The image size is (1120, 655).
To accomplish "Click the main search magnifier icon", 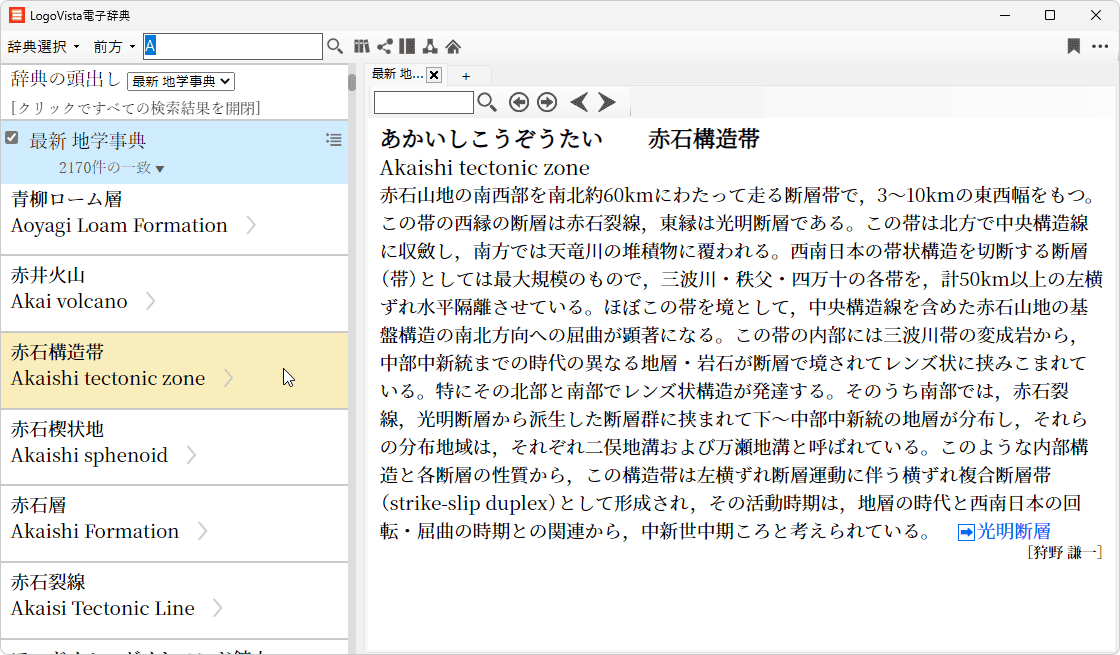I will pyautogui.click(x=335, y=46).
